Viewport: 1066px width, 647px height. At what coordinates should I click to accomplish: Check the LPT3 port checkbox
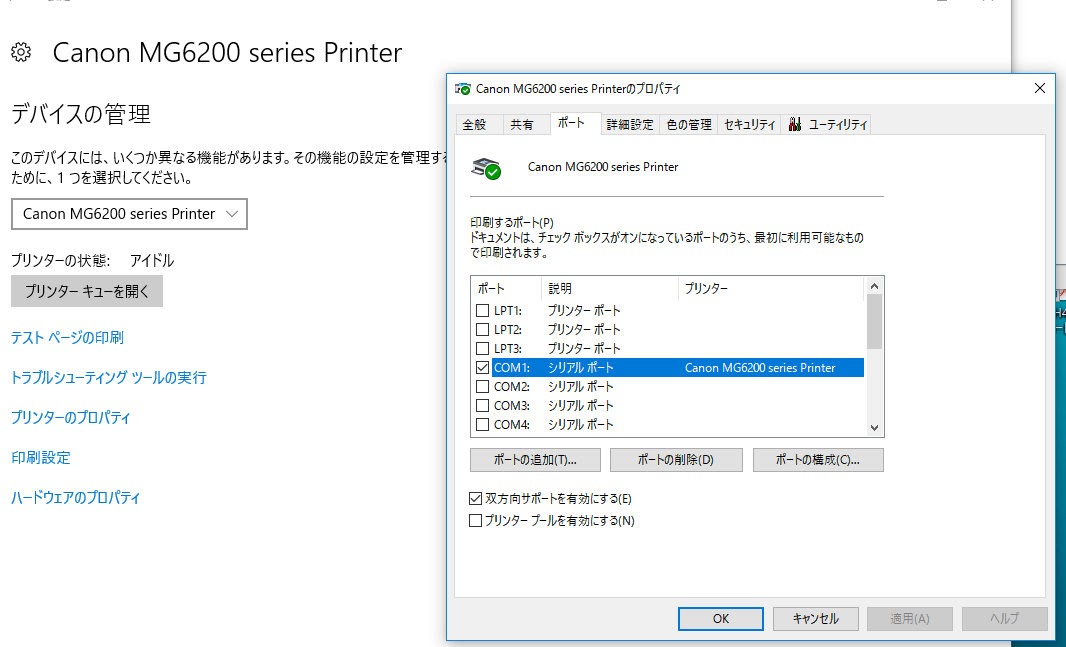coord(482,349)
